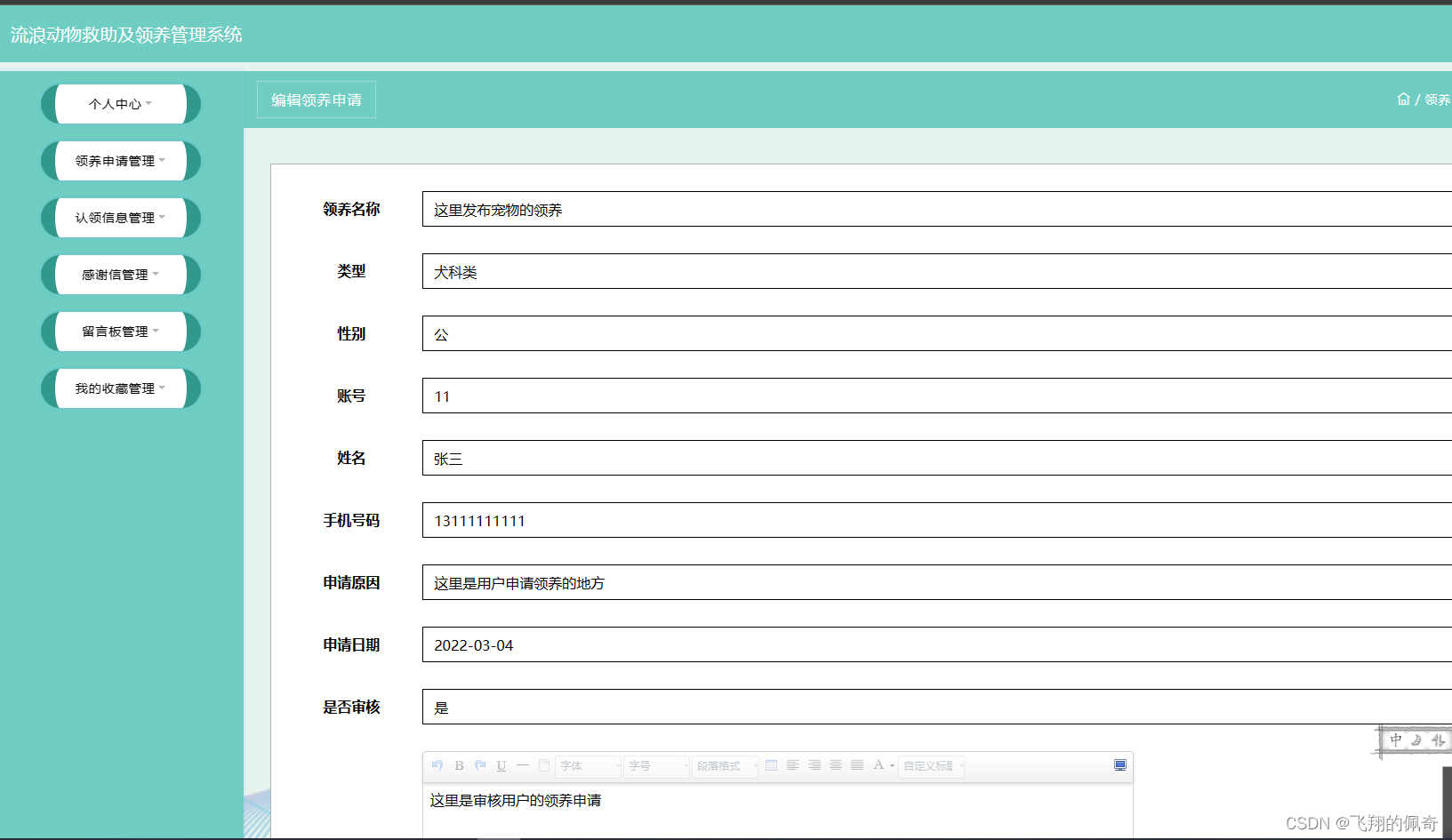This screenshot has height=840, width=1452.
Task: Insert horizontal line via editor toolbar
Action: (523, 765)
